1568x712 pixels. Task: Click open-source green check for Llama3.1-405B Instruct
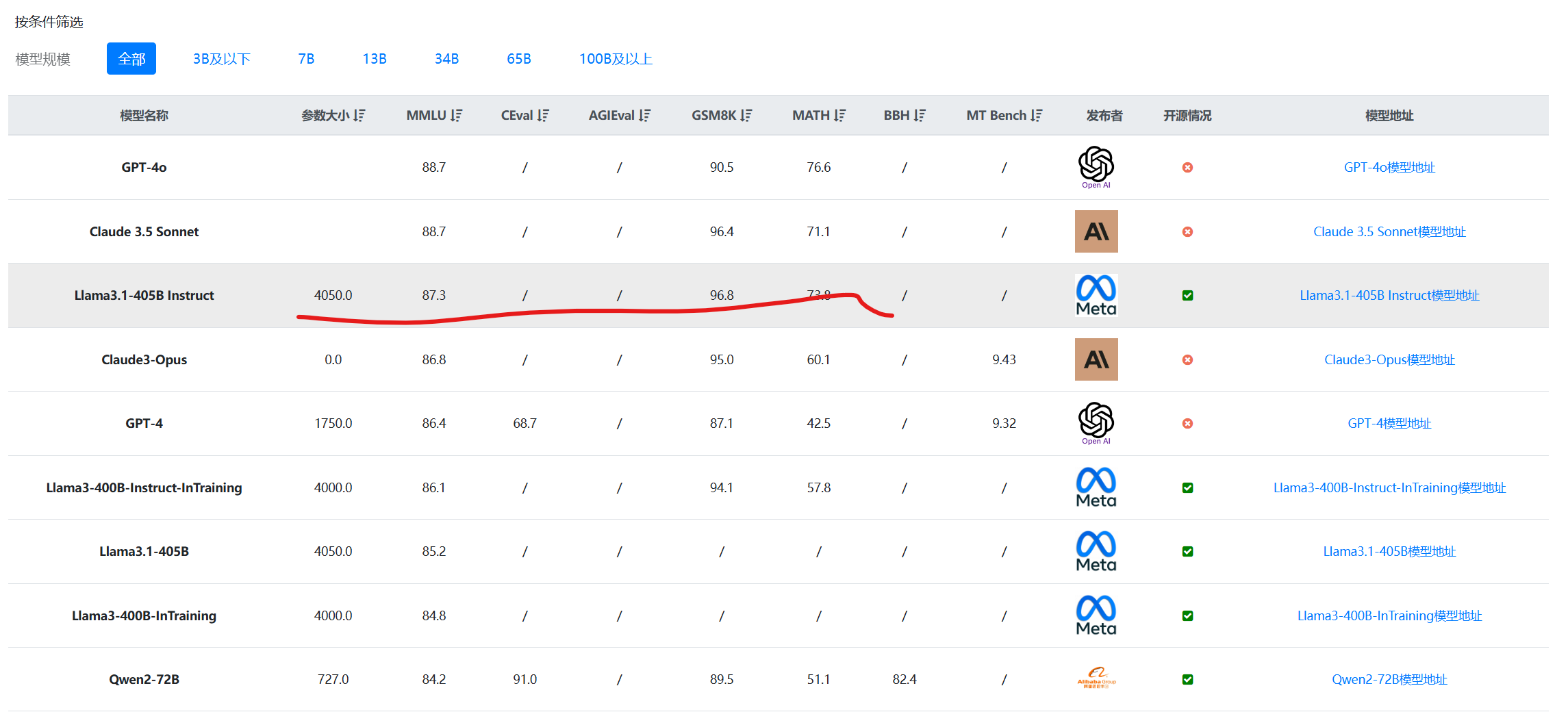(1187, 295)
